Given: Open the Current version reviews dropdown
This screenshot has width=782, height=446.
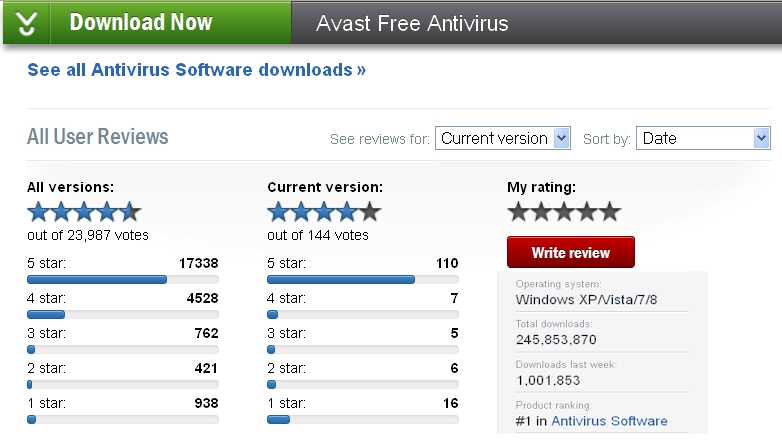Looking at the screenshot, I should tap(503, 138).
